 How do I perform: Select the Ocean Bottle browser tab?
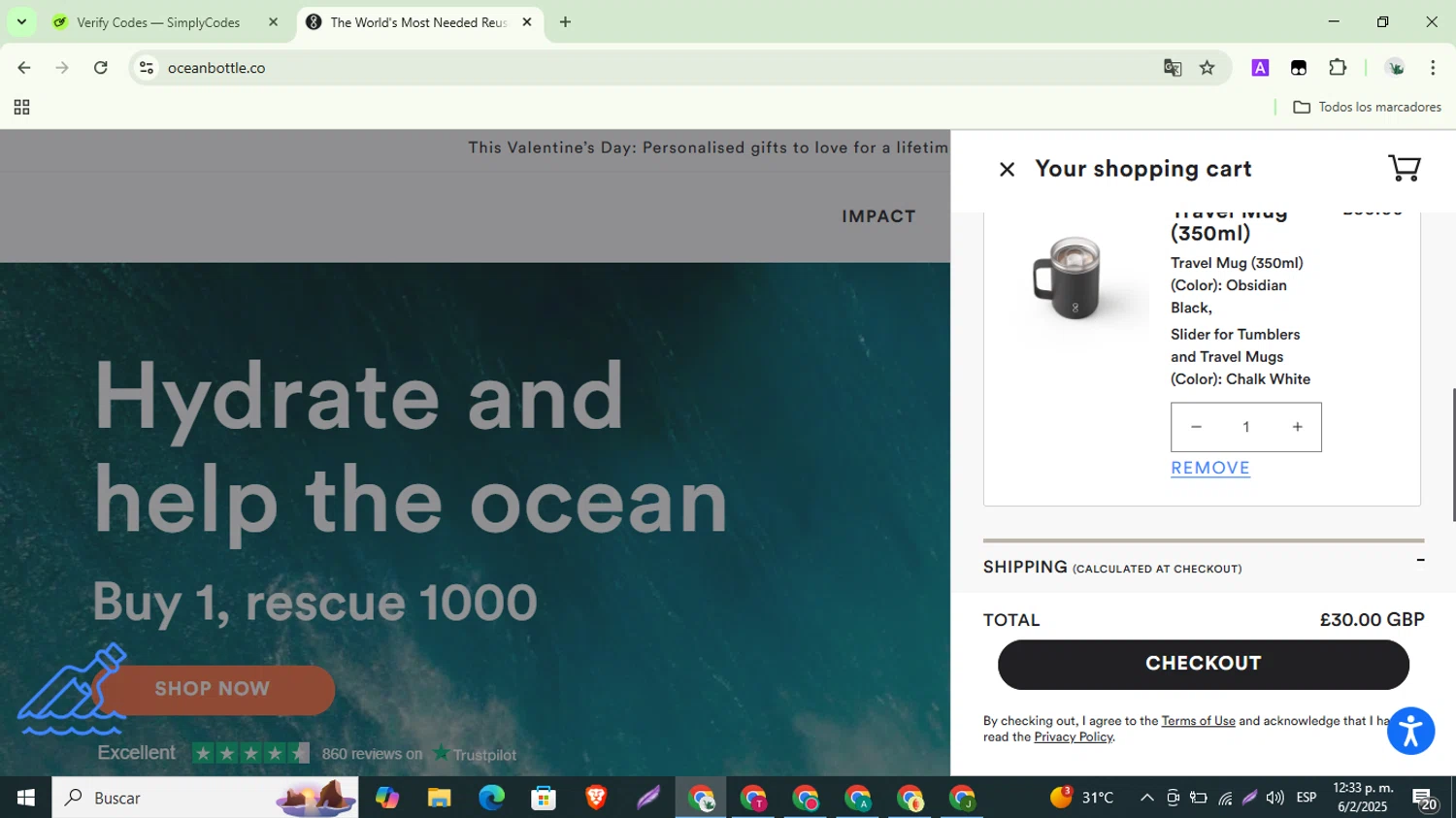(x=419, y=22)
